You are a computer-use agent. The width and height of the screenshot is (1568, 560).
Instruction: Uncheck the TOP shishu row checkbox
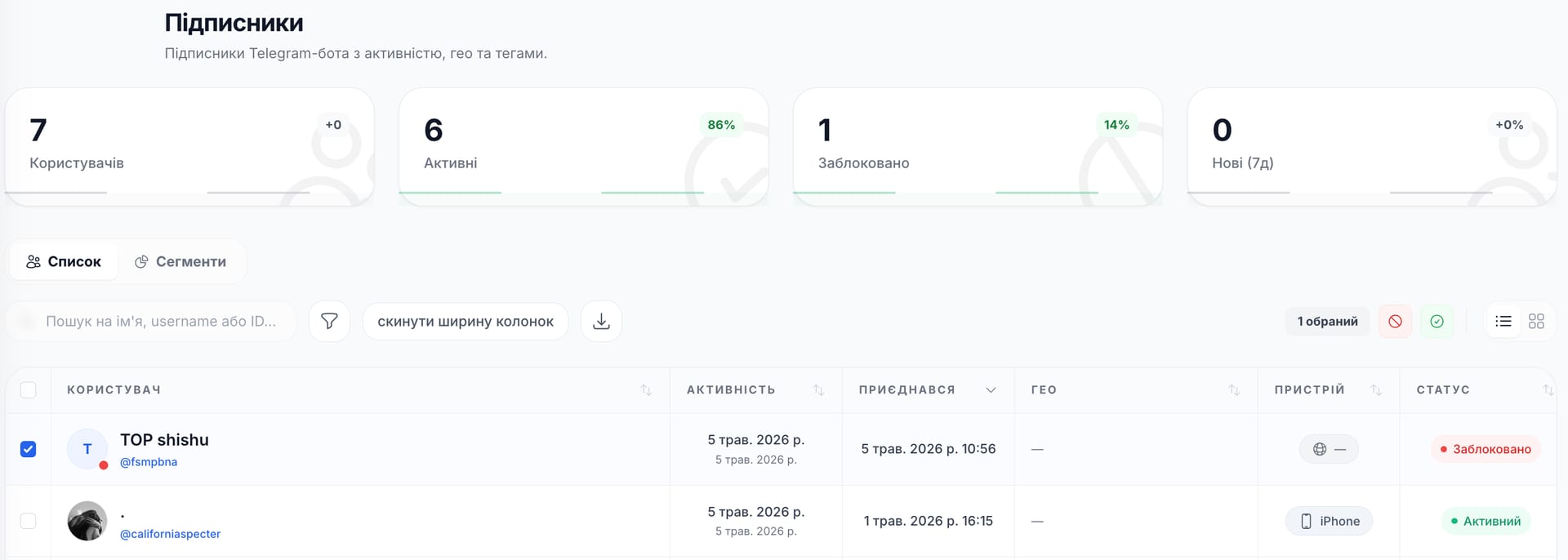tap(28, 449)
